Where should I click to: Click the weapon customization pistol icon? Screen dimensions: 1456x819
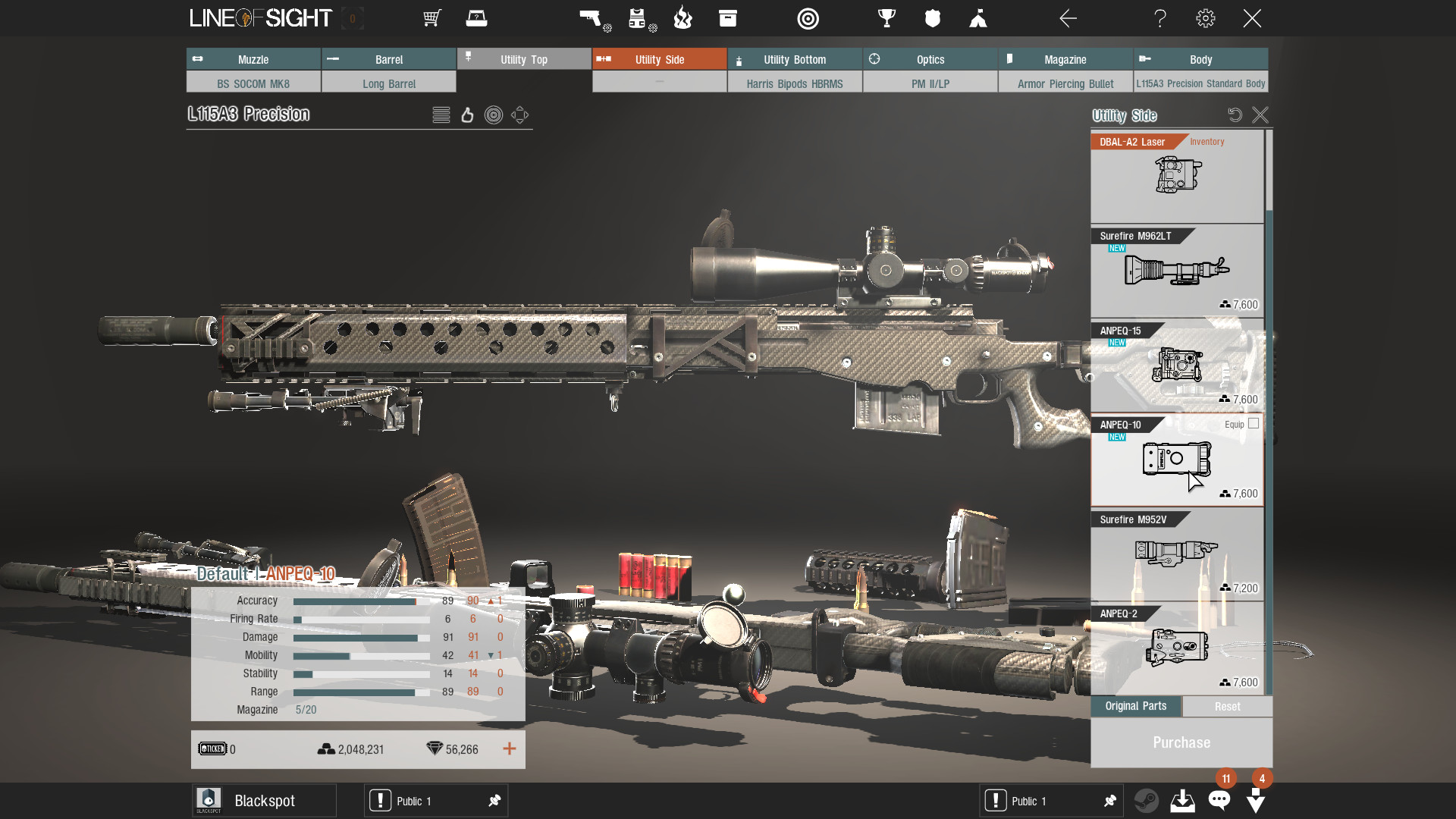point(591,18)
